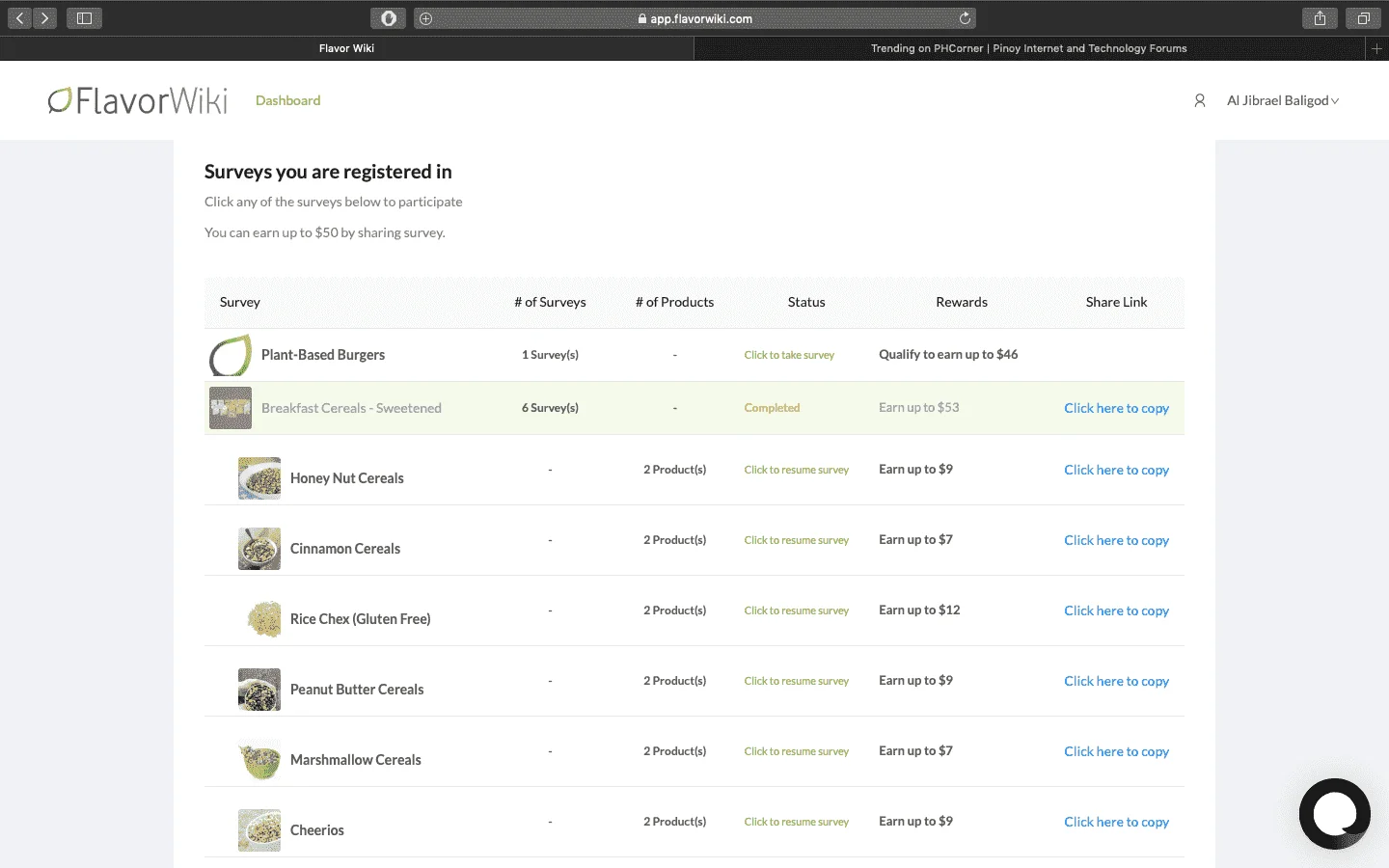Click the '6 Survey(s)' cell

click(550, 408)
